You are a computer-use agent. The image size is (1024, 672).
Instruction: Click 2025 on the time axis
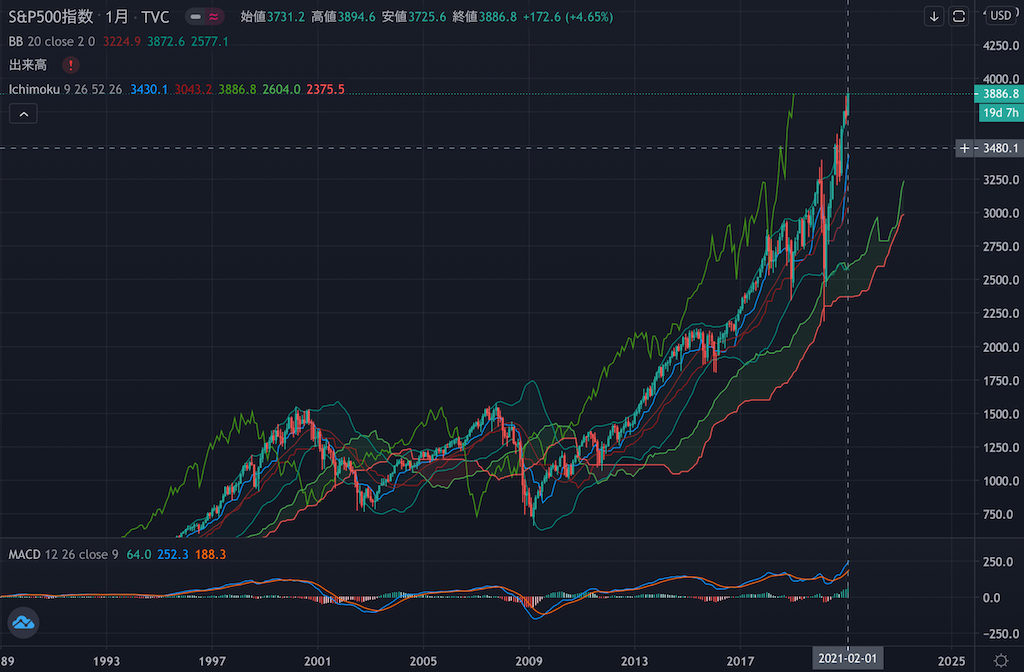click(952, 661)
